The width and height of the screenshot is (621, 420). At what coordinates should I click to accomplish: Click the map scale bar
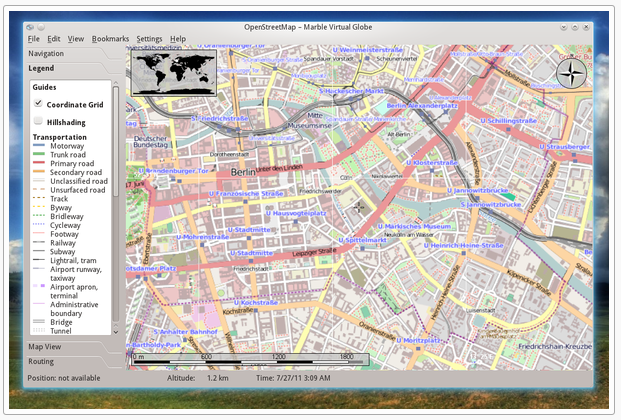[x=250, y=359]
